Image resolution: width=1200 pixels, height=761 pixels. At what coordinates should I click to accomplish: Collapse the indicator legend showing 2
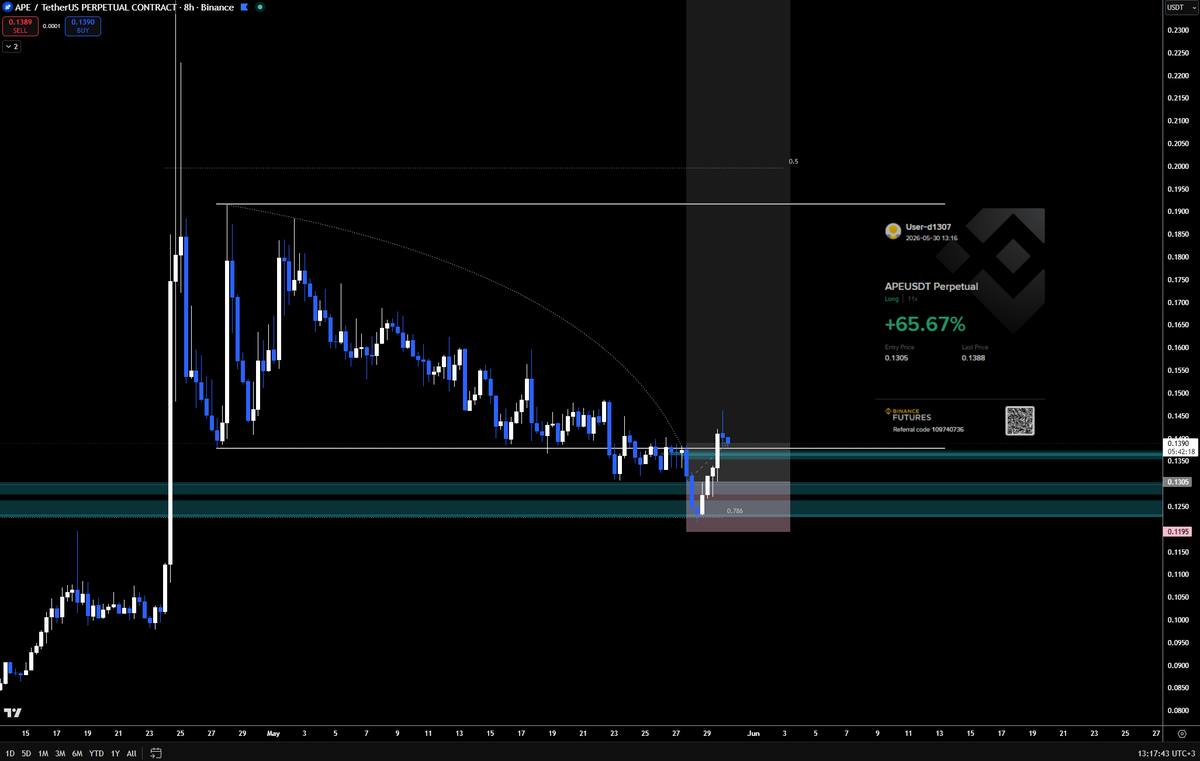(12, 46)
